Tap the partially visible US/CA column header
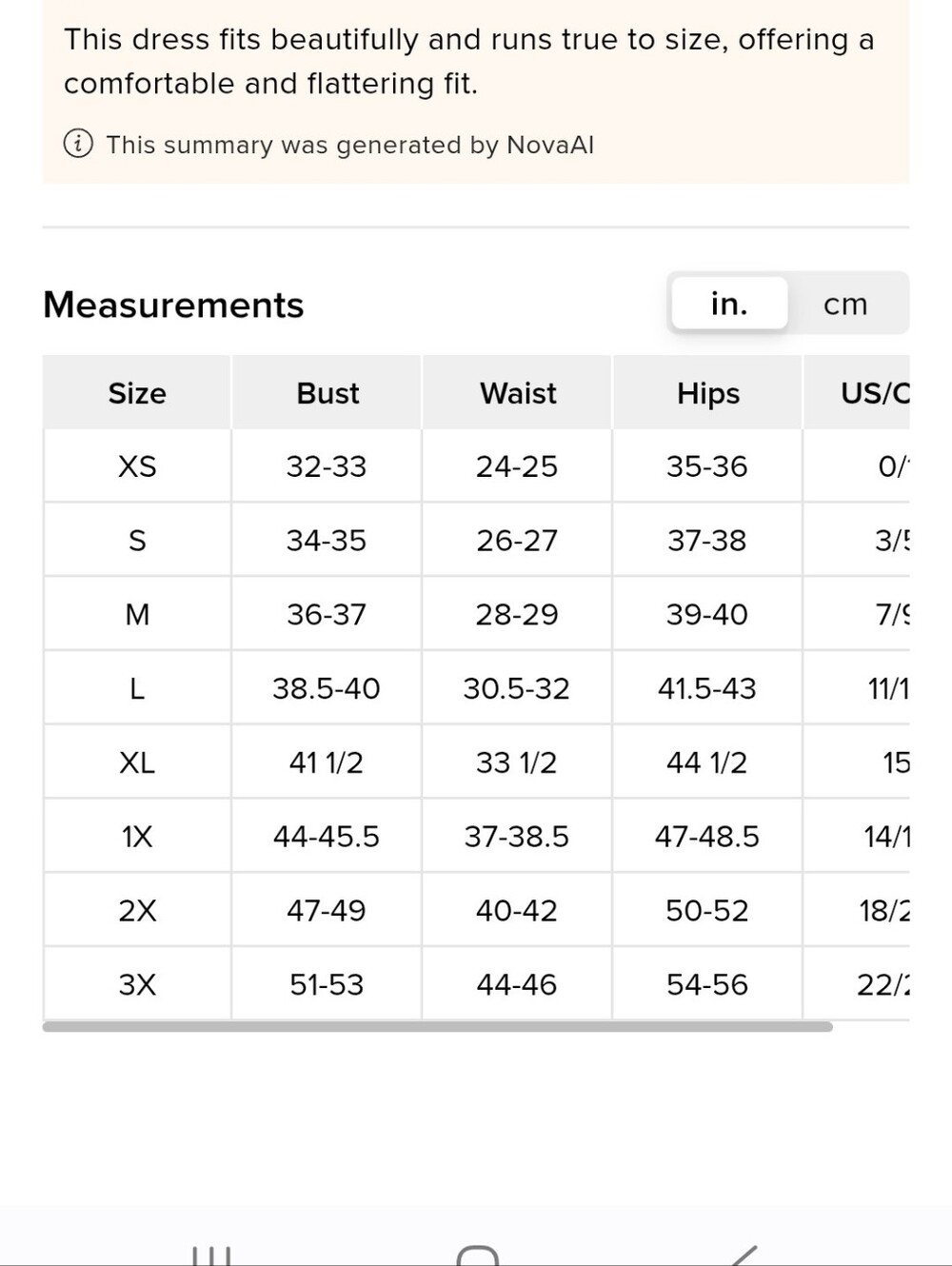Screen dimensions: 952x1266 857,393
